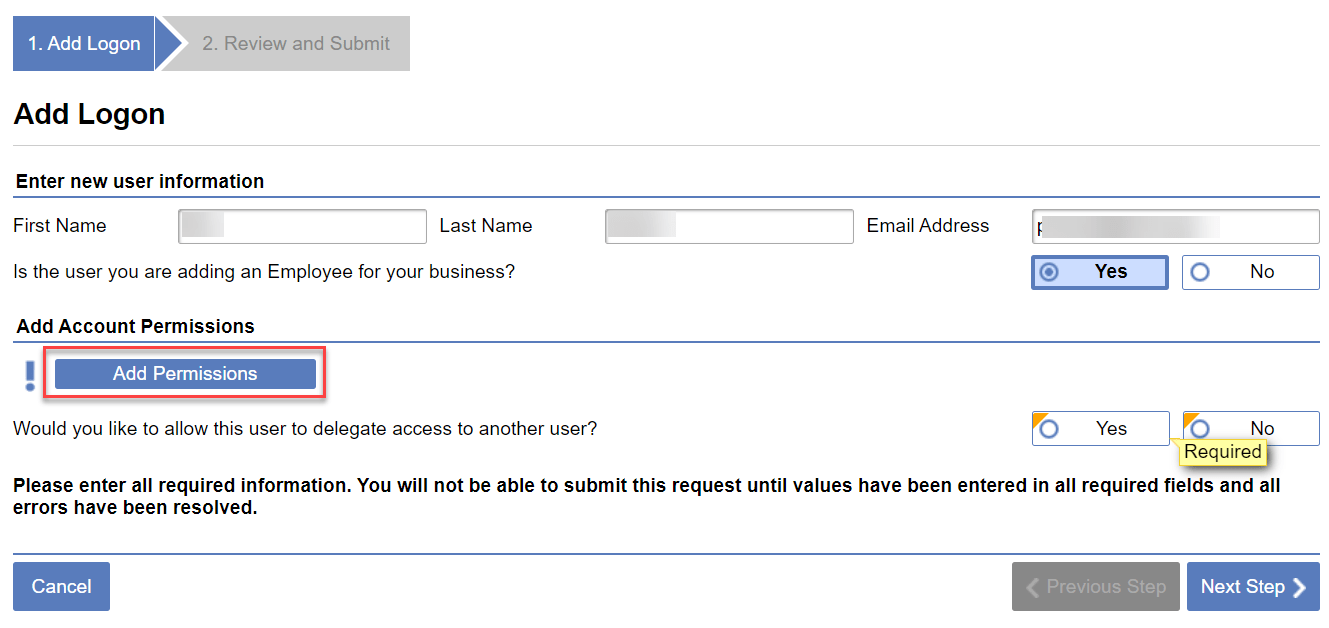Click the yellow Required tooltip

tap(1224, 452)
